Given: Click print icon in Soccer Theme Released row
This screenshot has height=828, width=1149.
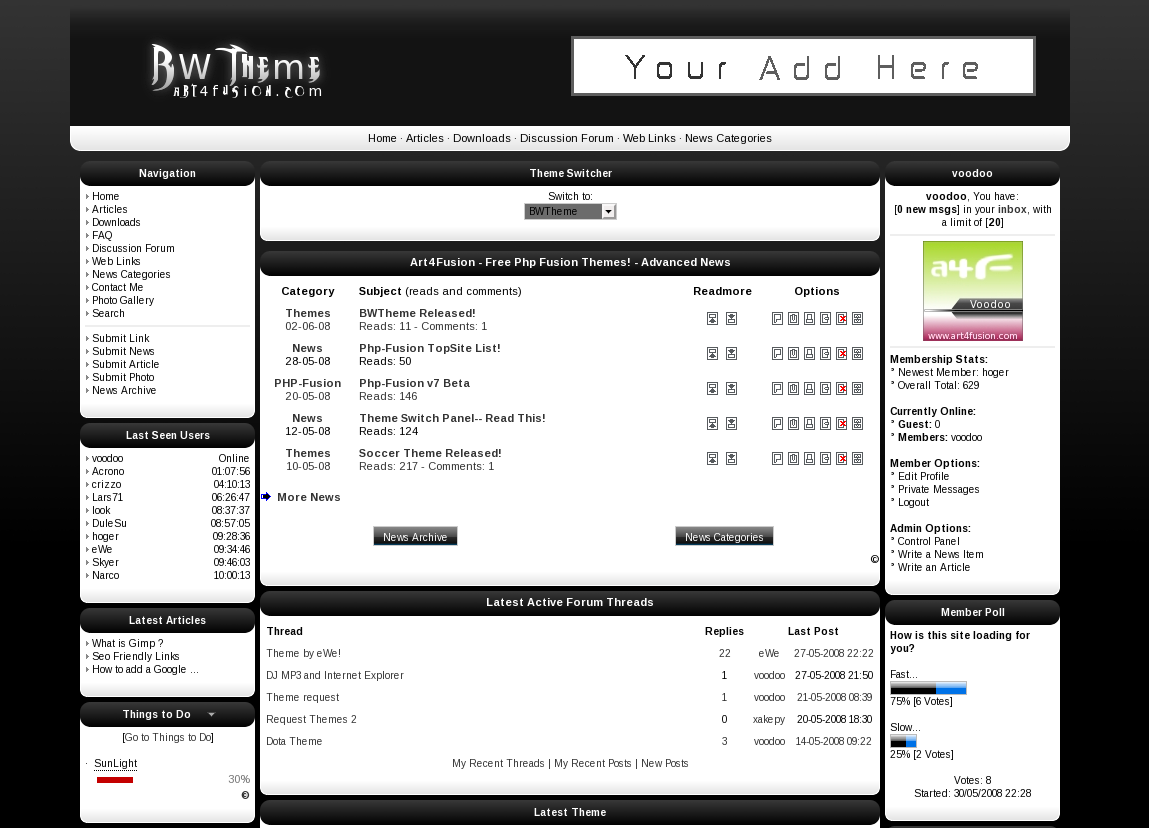Looking at the screenshot, I should point(810,459).
